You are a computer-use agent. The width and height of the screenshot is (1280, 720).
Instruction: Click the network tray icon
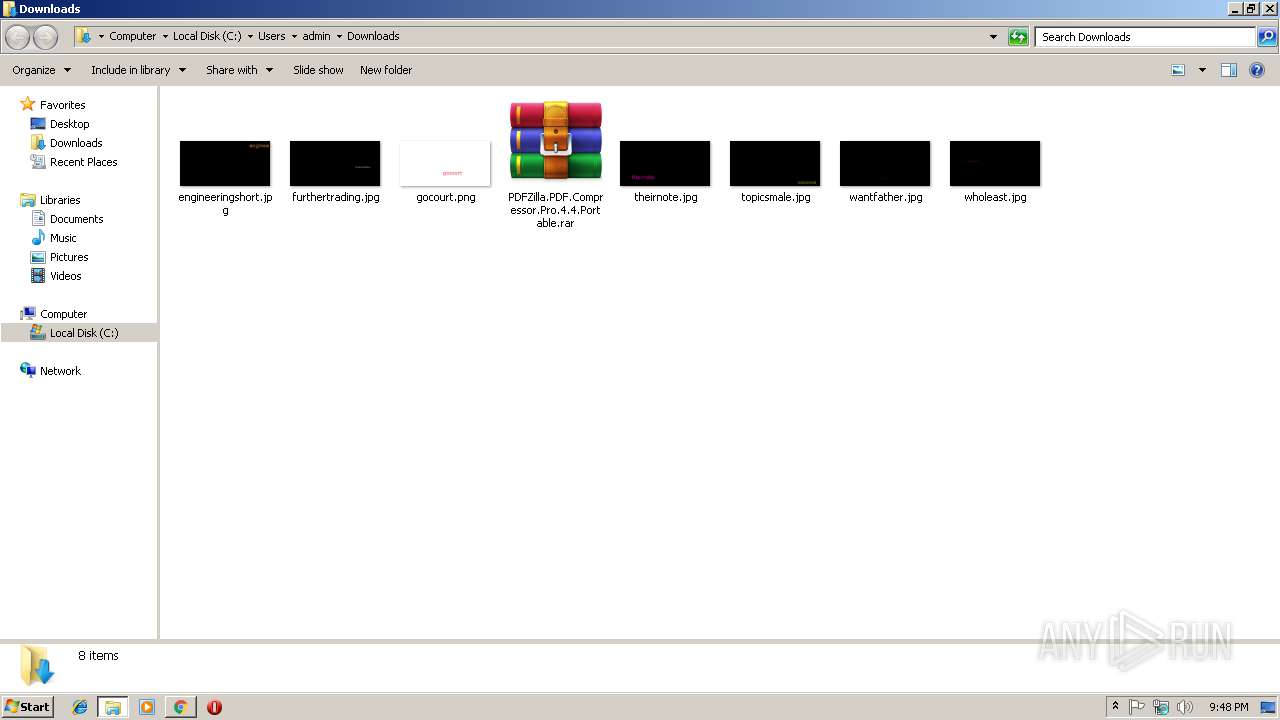(1161, 707)
